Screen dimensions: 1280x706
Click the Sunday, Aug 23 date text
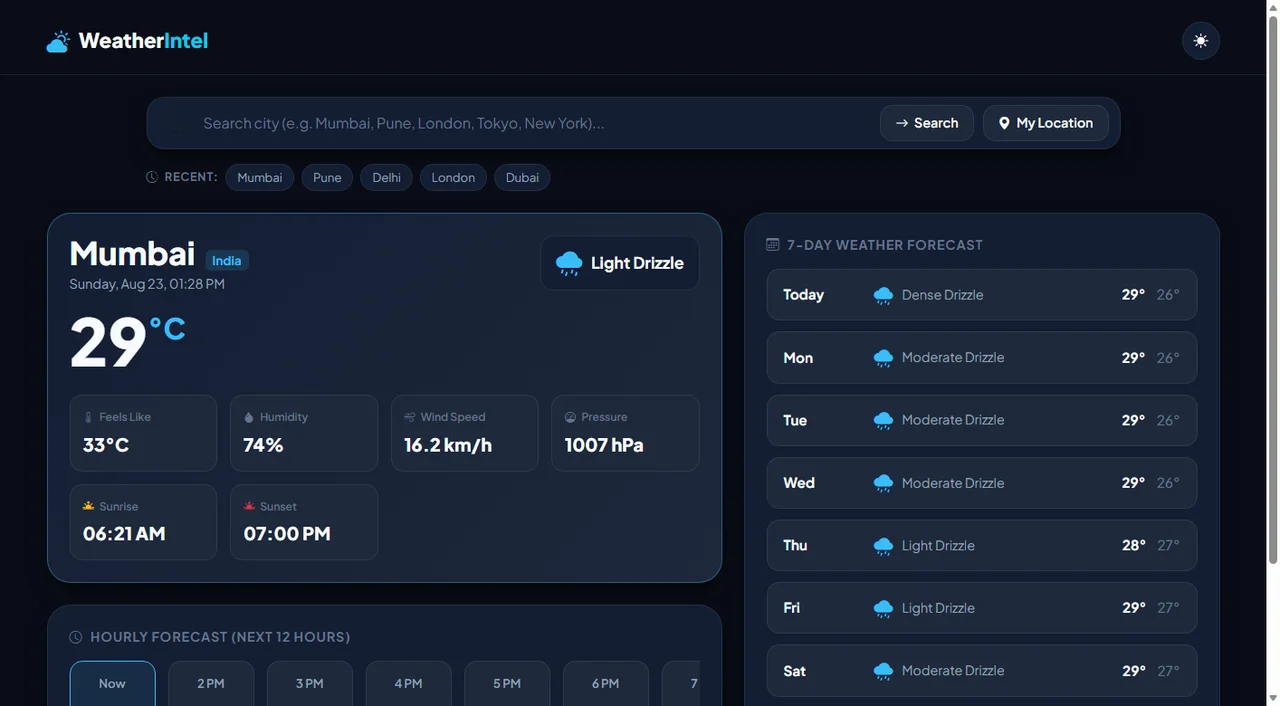click(147, 284)
